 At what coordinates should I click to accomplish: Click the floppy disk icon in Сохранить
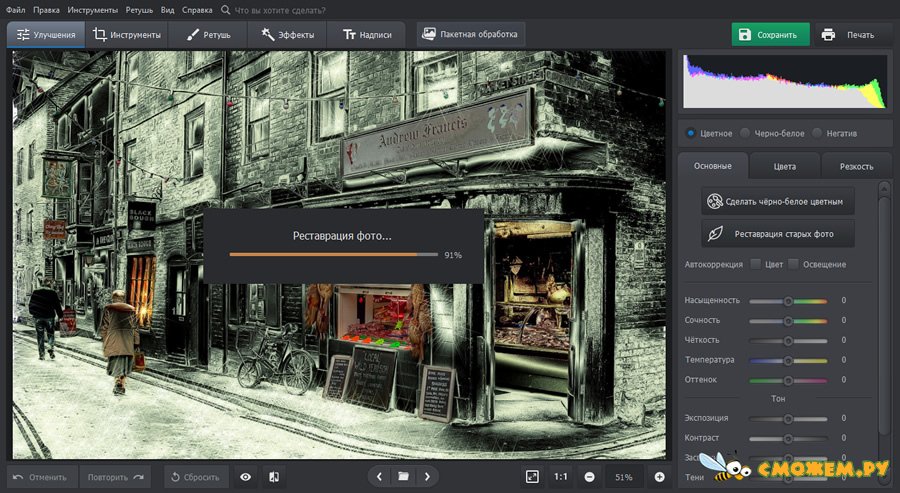click(x=744, y=34)
